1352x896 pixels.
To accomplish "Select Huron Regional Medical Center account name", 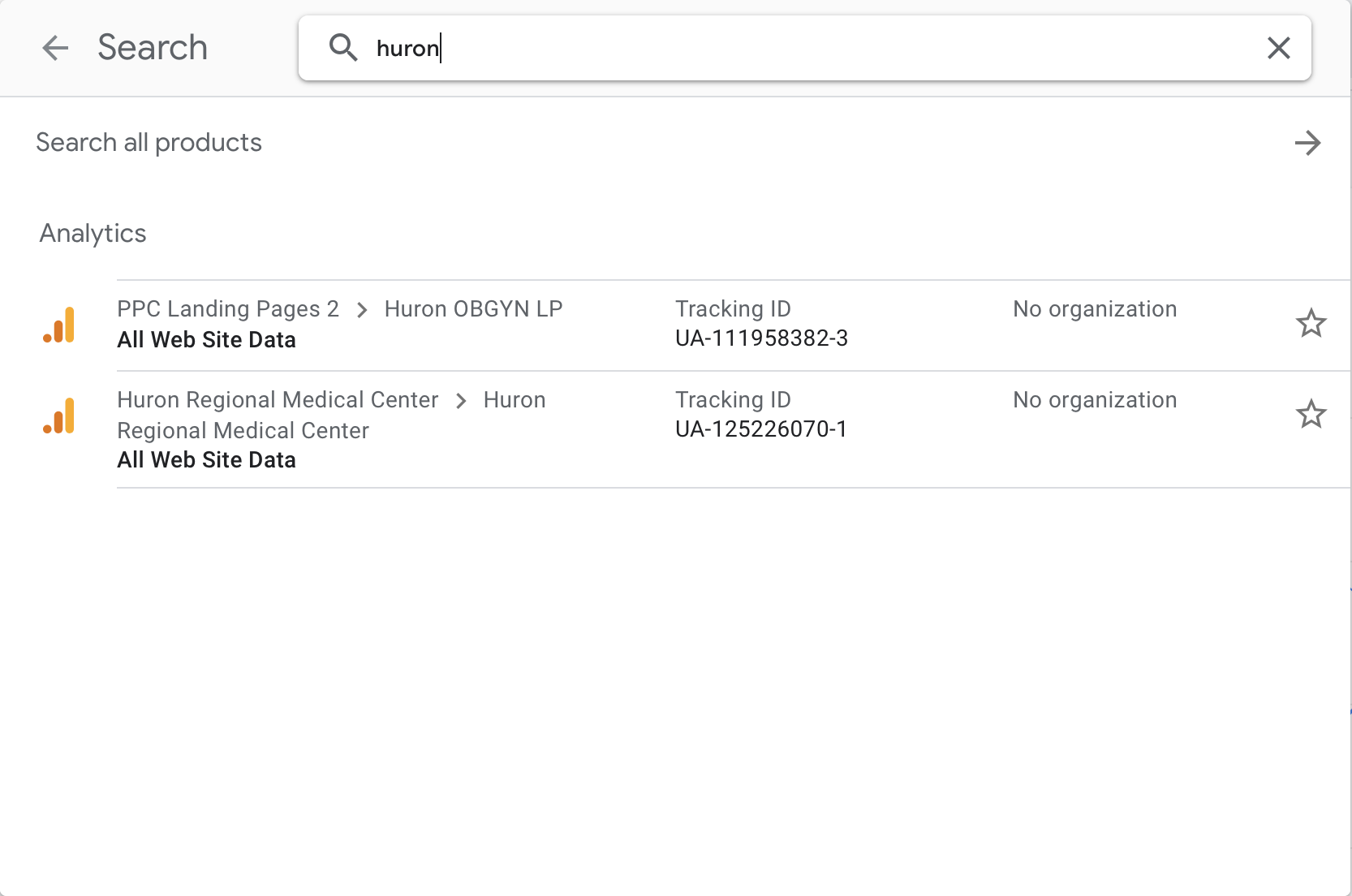I will 278,400.
